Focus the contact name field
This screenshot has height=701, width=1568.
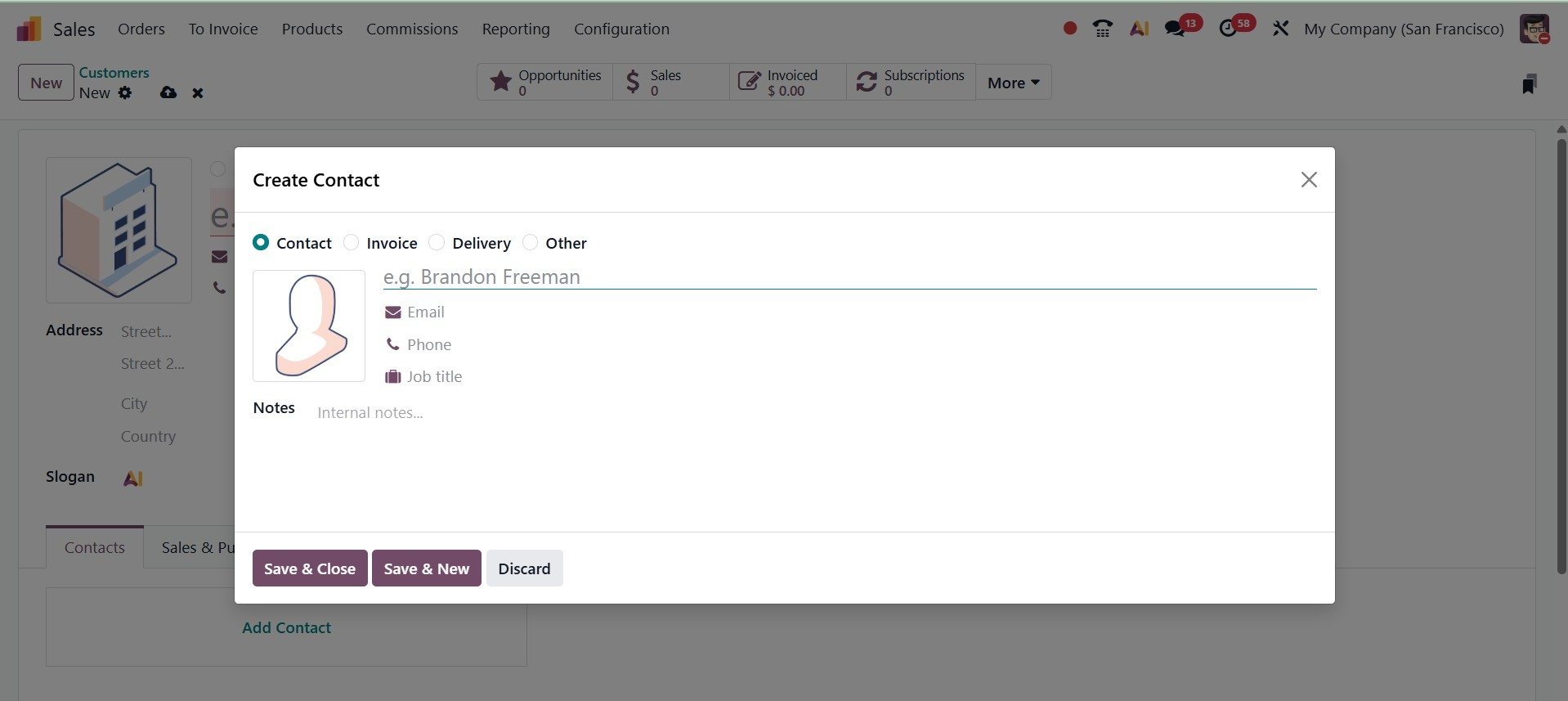849,277
